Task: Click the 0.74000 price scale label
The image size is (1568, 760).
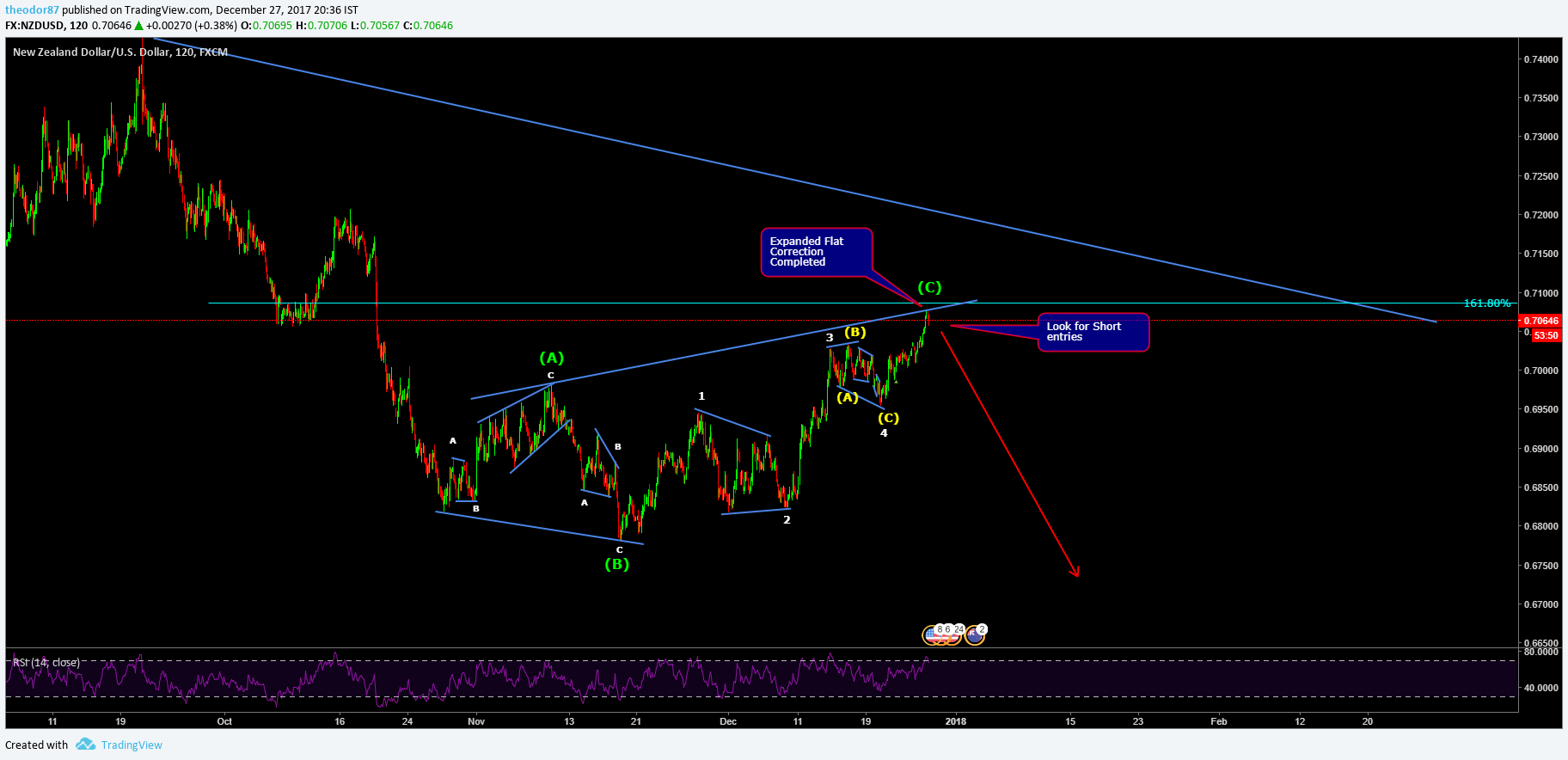Action: (1540, 59)
